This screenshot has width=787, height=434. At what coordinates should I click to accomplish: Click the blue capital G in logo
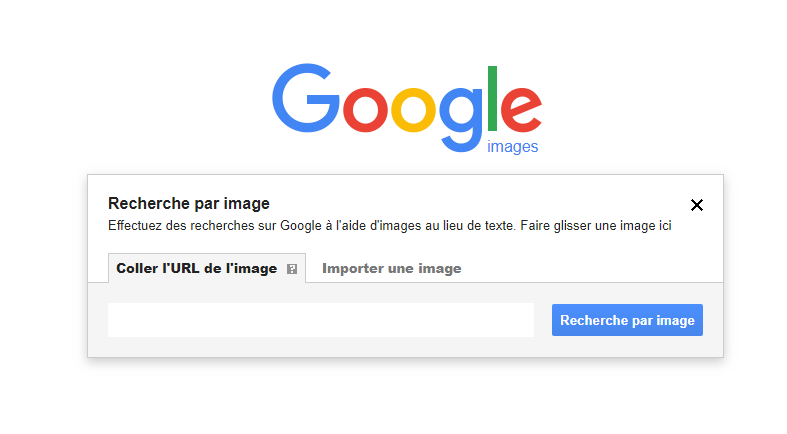click(305, 98)
